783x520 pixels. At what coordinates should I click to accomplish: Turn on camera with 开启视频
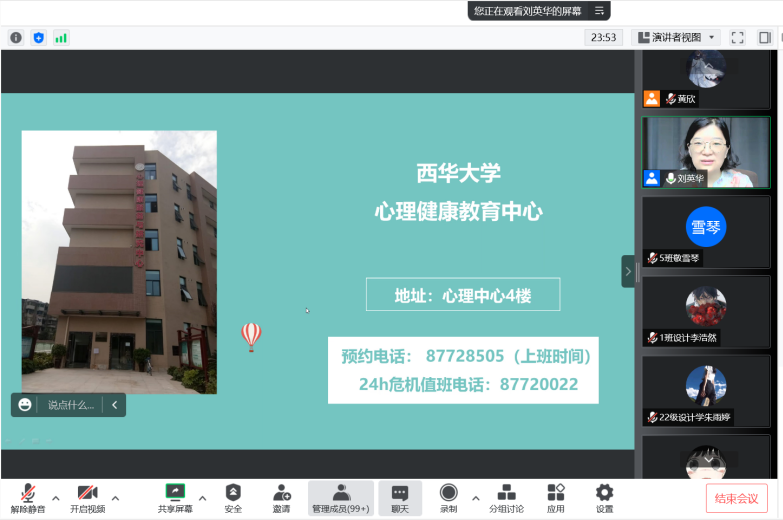point(87,498)
